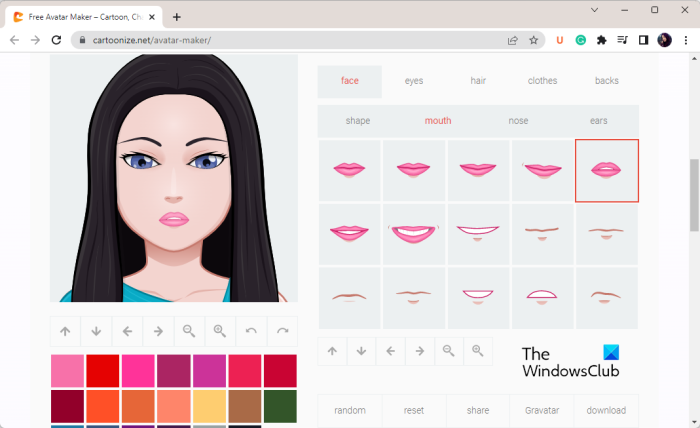Screen dimensions: 700x428
Task: Pick the pure red color swatch
Action: click(103, 371)
